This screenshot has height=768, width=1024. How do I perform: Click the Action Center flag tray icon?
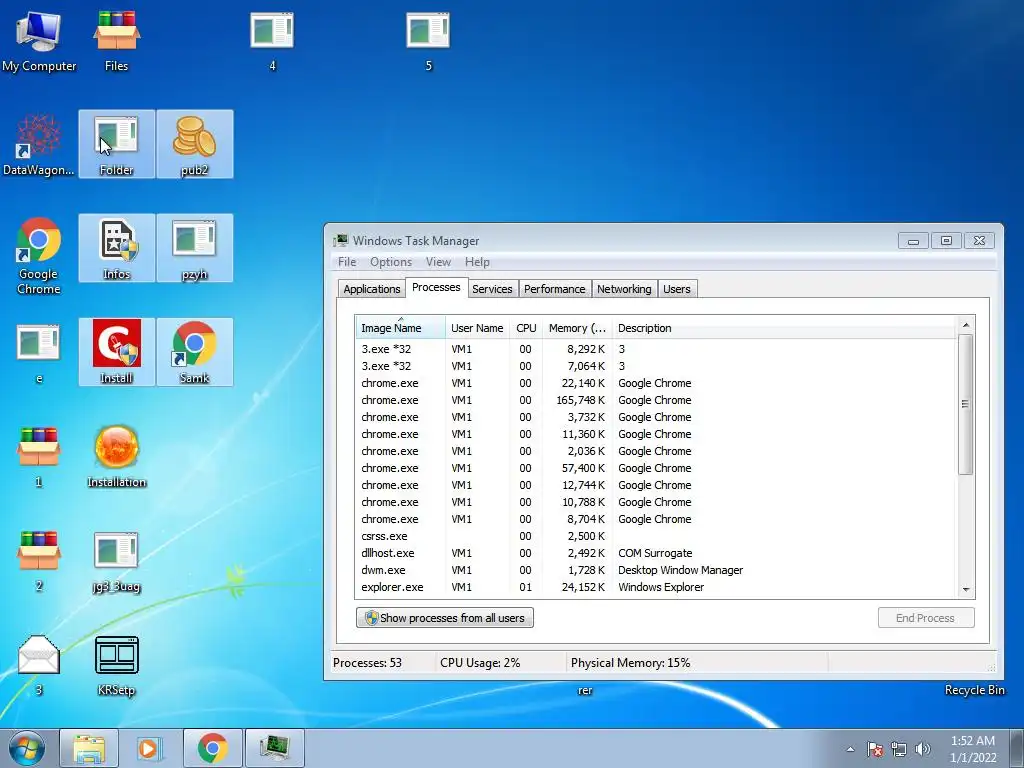[875, 749]
